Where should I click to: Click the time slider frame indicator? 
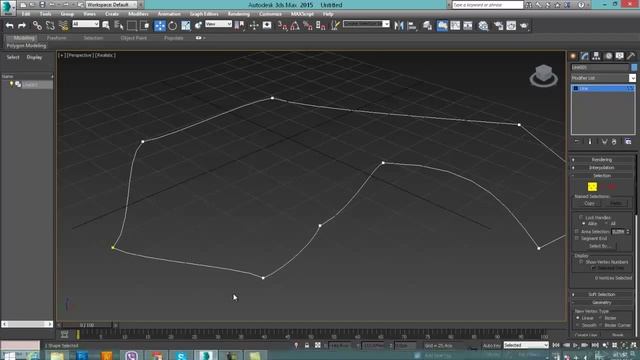point(87,325)
